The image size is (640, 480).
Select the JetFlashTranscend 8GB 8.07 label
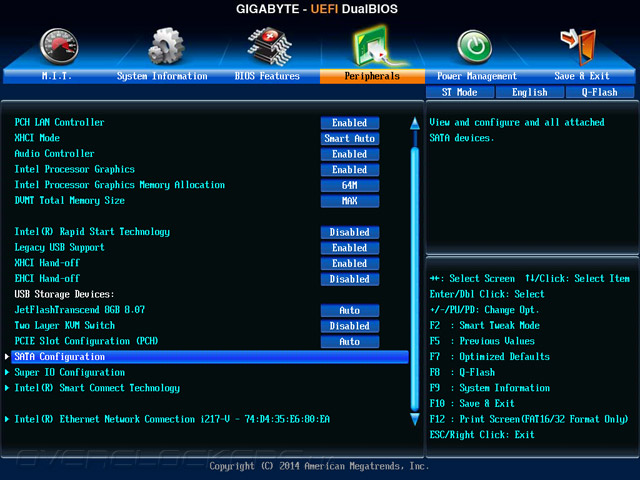80,310
